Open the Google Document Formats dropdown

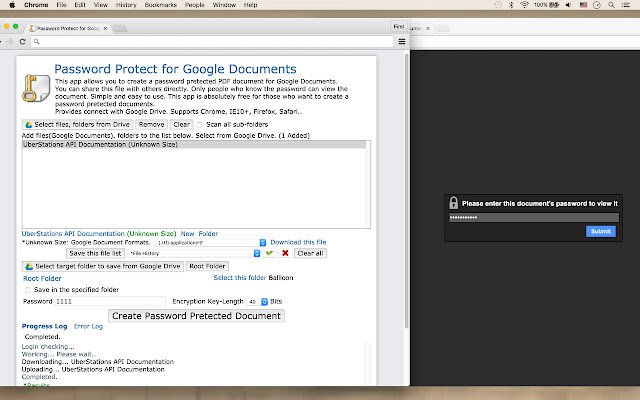pos(211,242)
